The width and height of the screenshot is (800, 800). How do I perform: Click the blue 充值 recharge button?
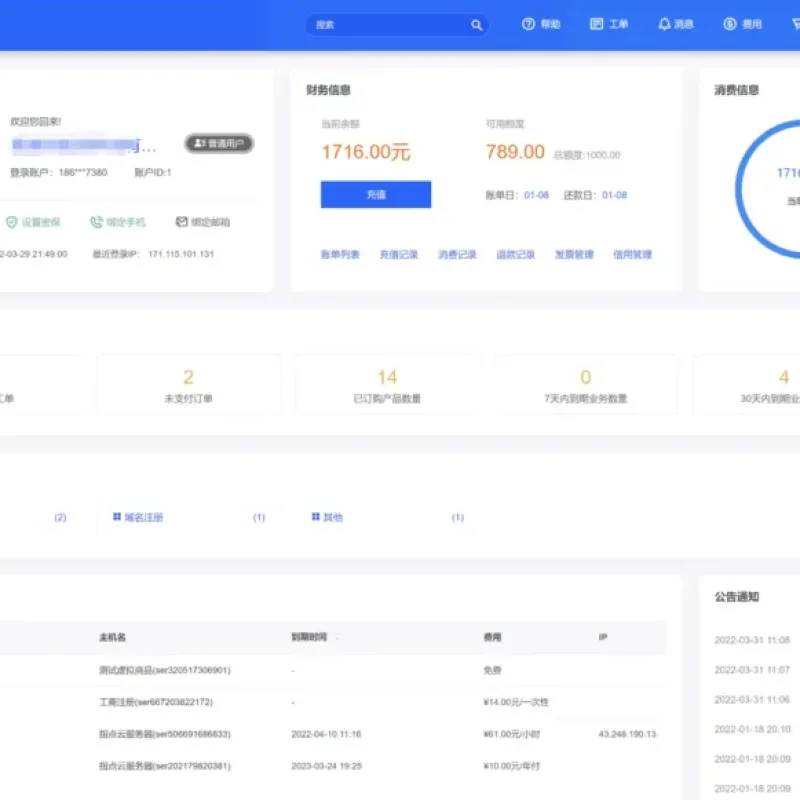pos(376,194)
